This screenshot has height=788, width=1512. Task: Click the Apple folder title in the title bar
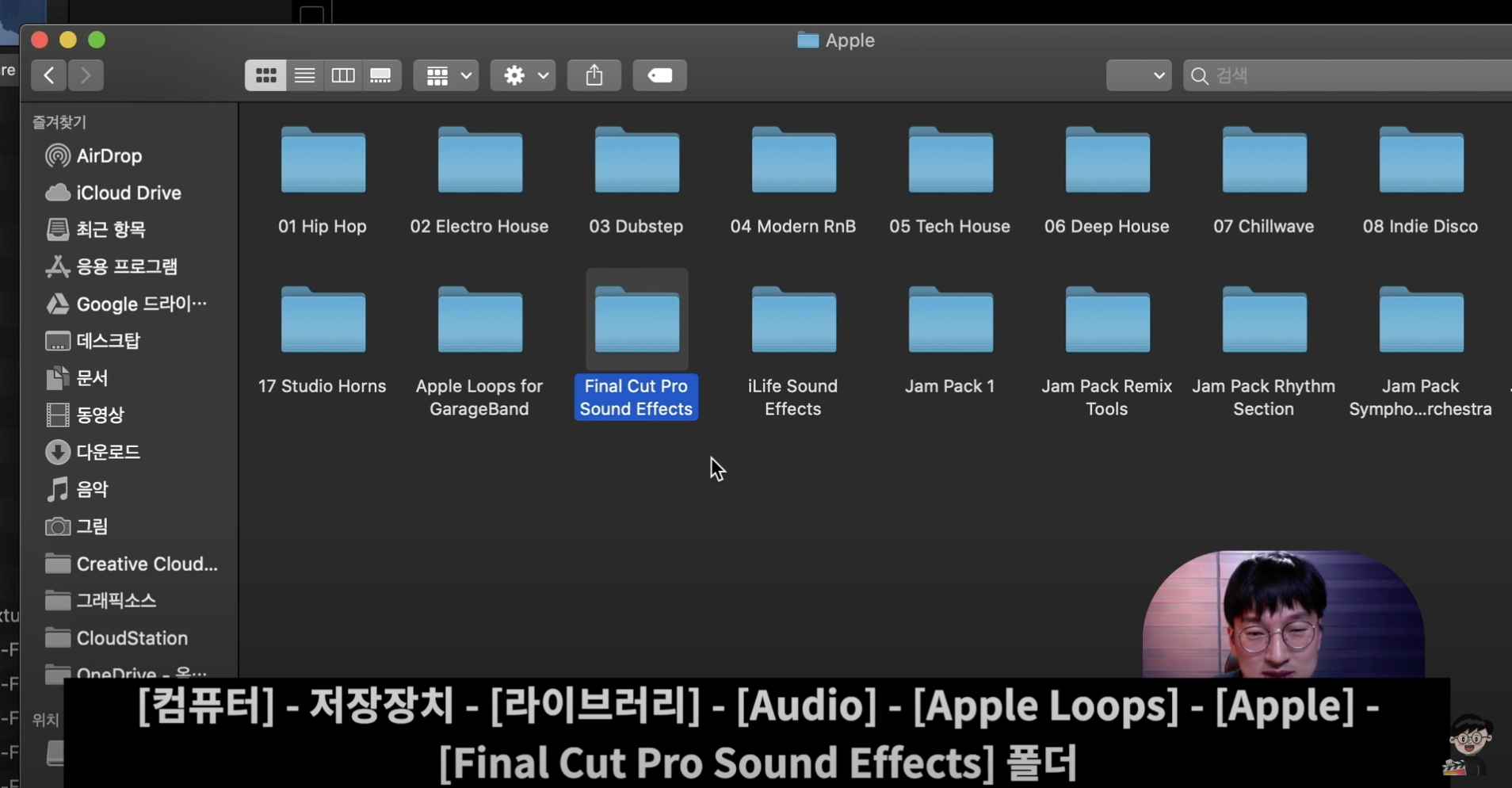coord(836,40)
